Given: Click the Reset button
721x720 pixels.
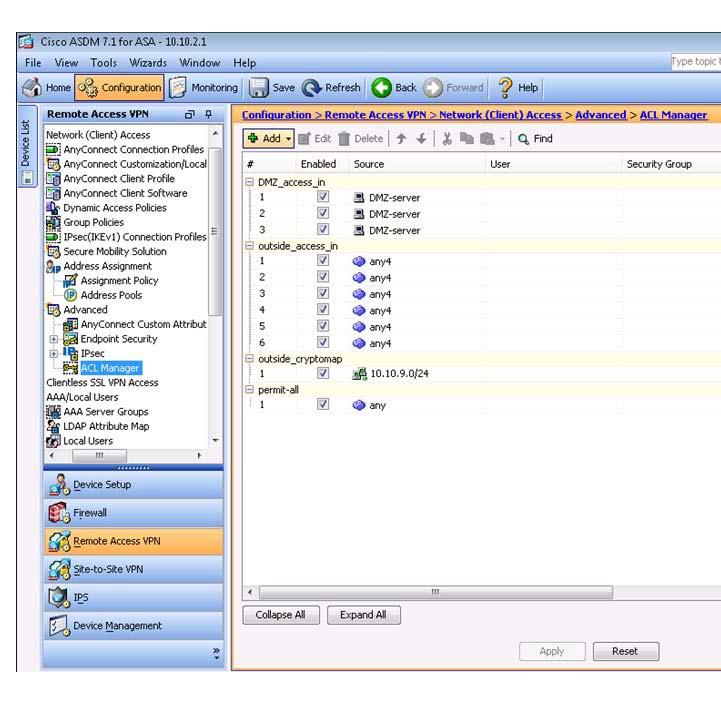Looking at the screenshot, I should (x=625, y=651).
